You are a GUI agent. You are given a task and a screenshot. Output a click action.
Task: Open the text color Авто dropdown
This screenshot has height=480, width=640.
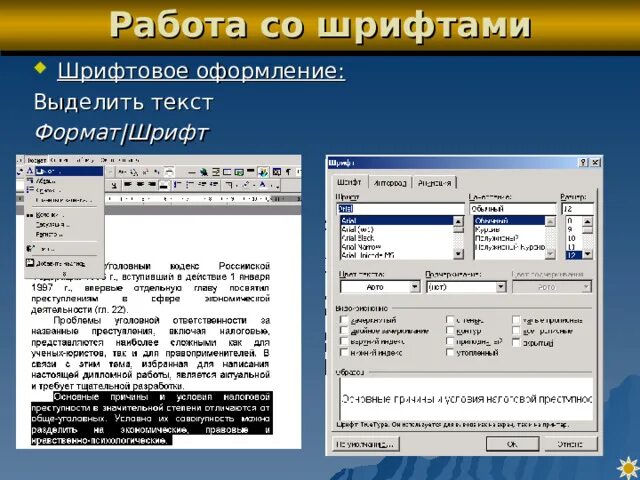pyautogui.click(x=415, y=287)
